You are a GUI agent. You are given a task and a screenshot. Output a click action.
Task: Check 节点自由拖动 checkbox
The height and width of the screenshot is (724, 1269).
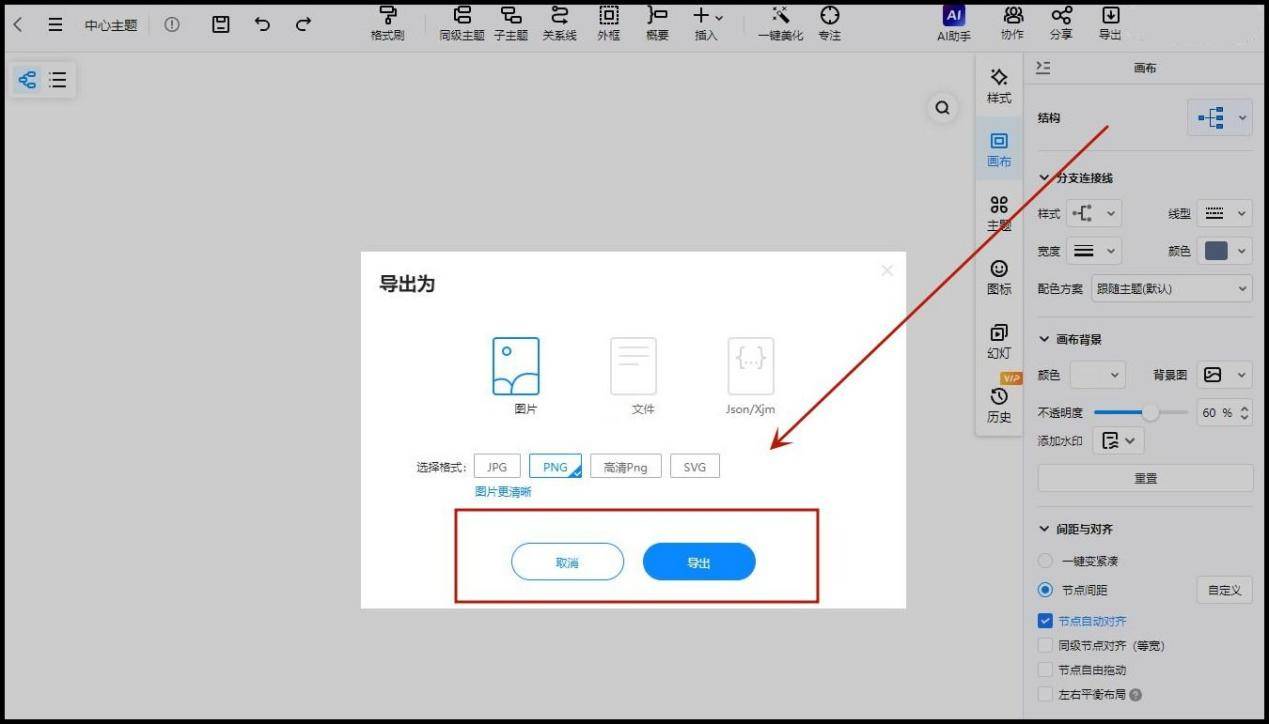point(1046,670)
